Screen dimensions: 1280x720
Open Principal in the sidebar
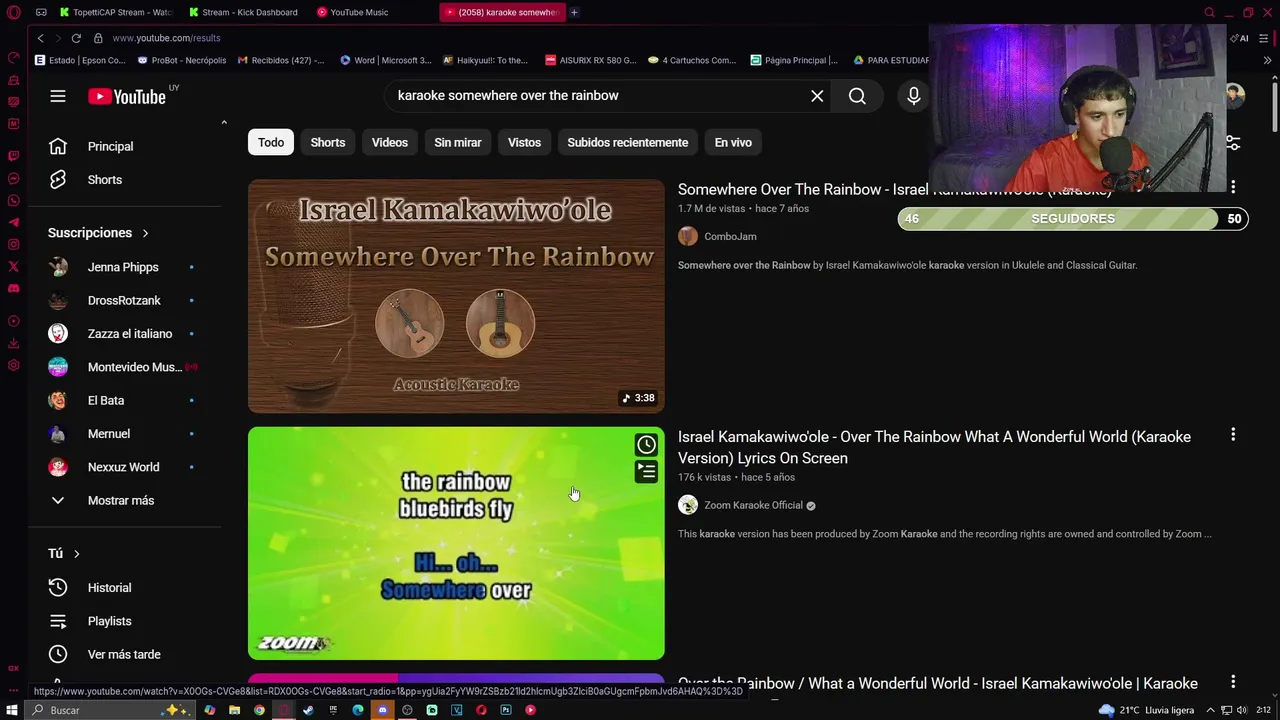point(125,146)
